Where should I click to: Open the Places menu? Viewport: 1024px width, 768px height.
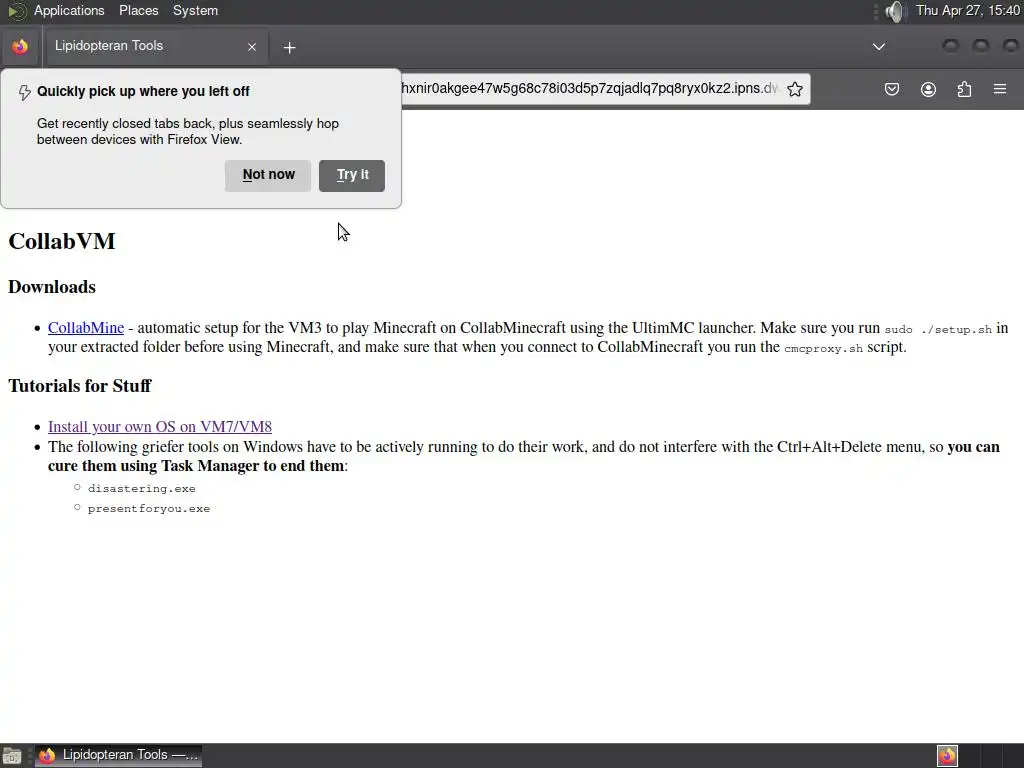pyautogui.click(x=138, y=10)
